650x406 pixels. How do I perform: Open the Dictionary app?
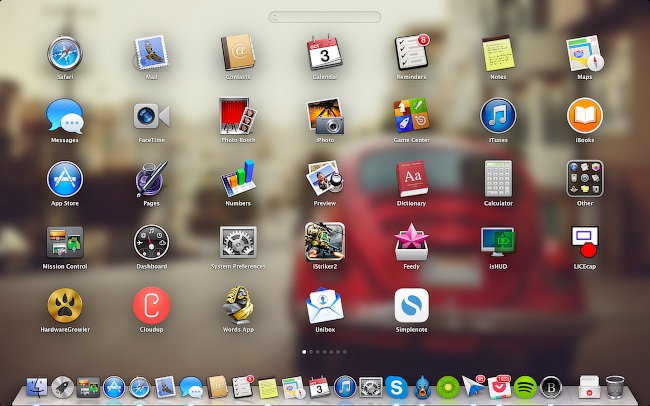(412, 179)
